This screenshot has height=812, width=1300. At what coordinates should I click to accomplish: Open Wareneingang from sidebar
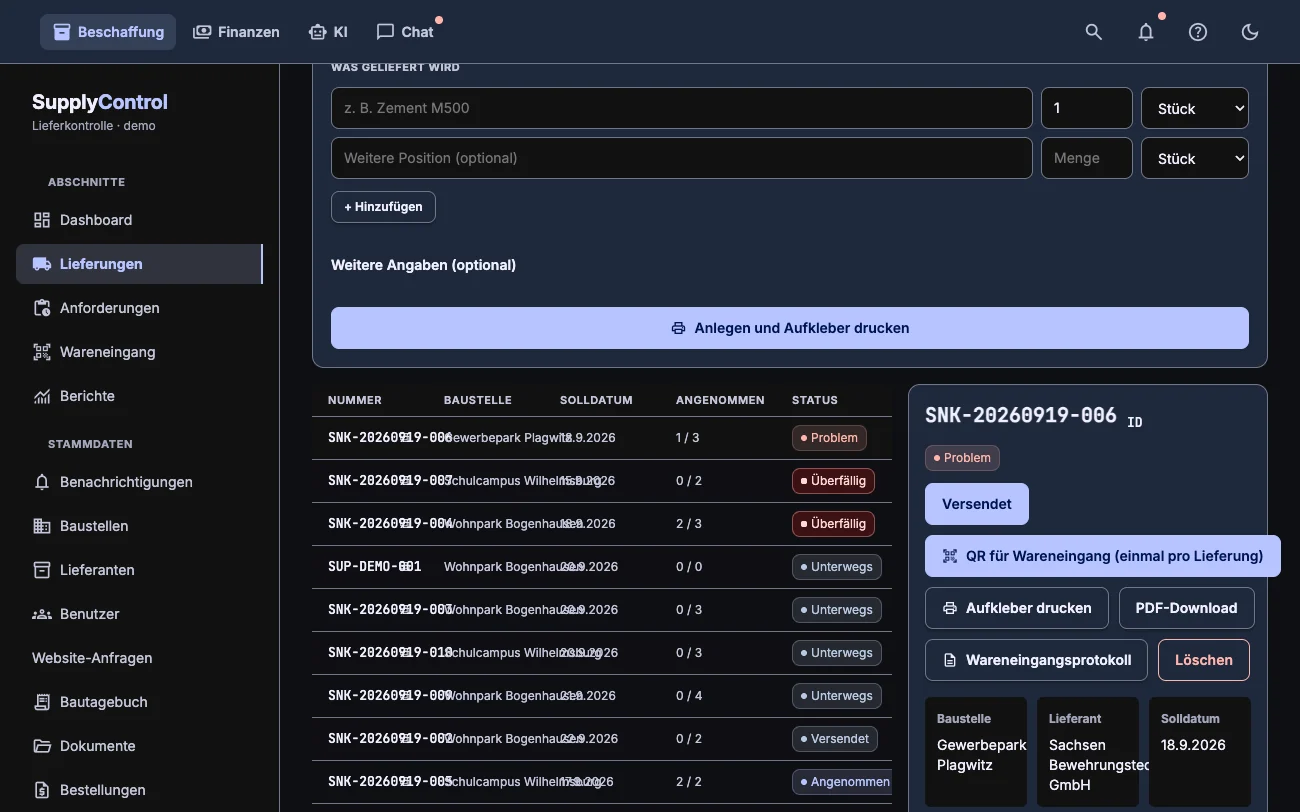point(139,352)
